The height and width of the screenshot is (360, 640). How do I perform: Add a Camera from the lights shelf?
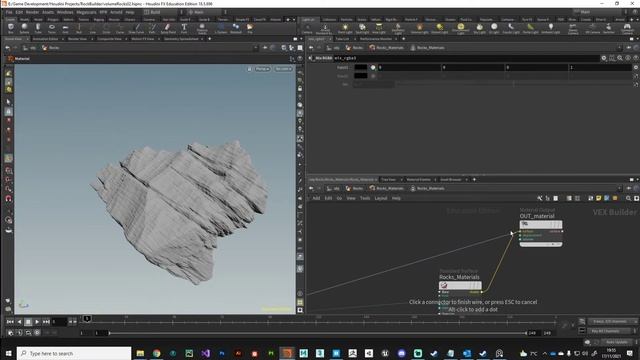point(307,28)
